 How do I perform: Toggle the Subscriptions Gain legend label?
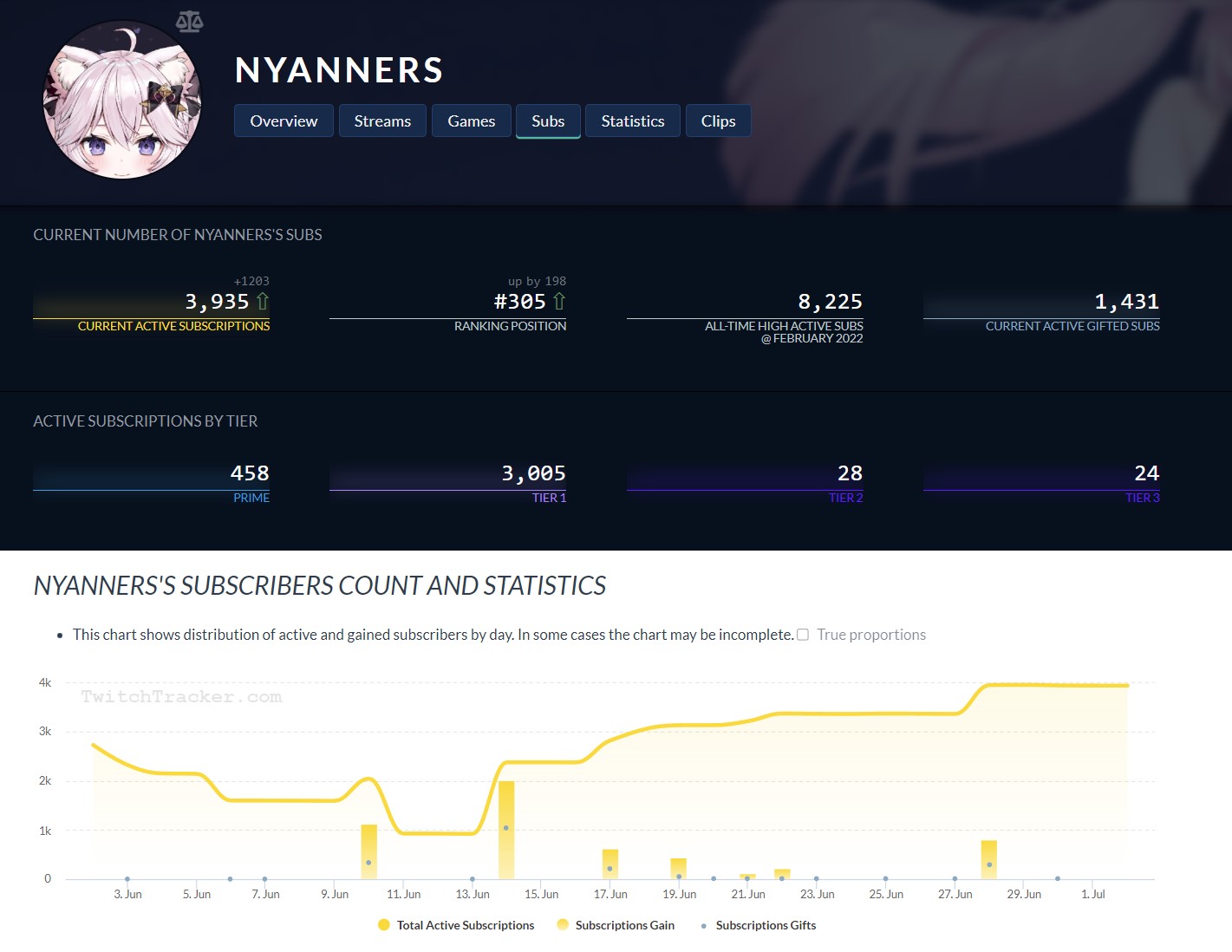click(625, 925)
